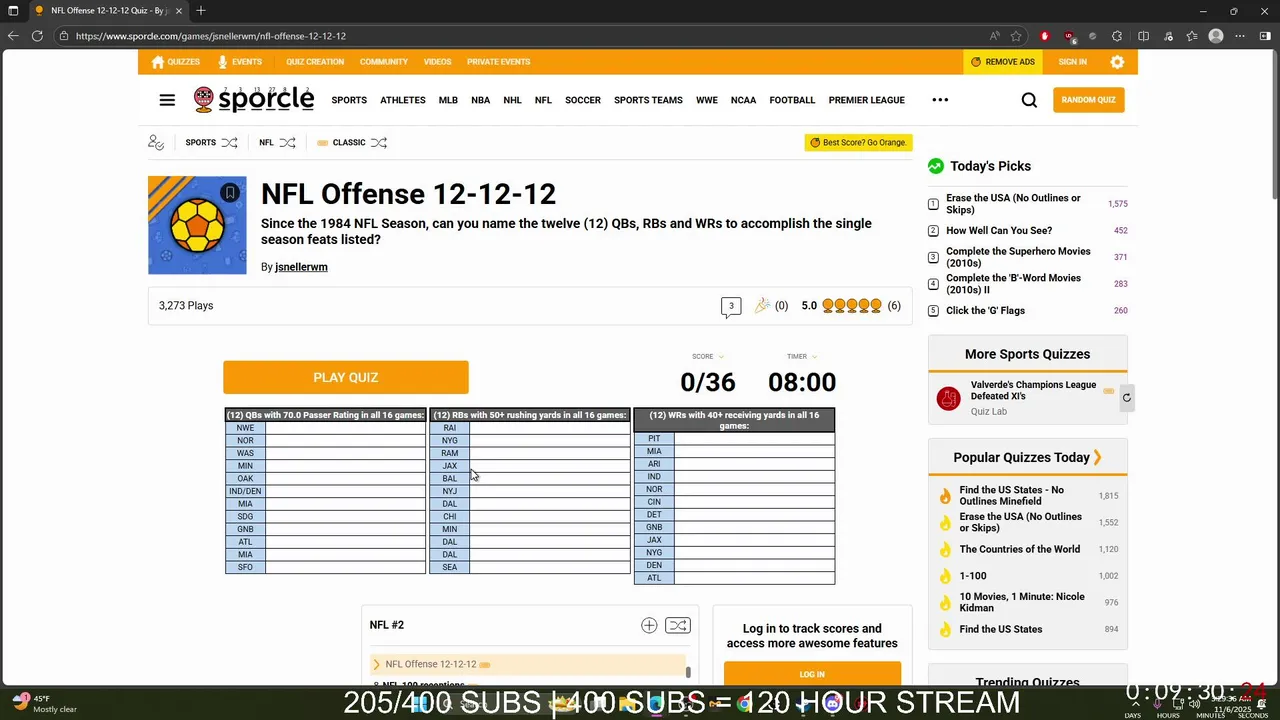Image resolution: width=1280 pixels, height=720 pixels.
Task: Click the user checkmark icon beside SPORTS
Action: point(156,143)
